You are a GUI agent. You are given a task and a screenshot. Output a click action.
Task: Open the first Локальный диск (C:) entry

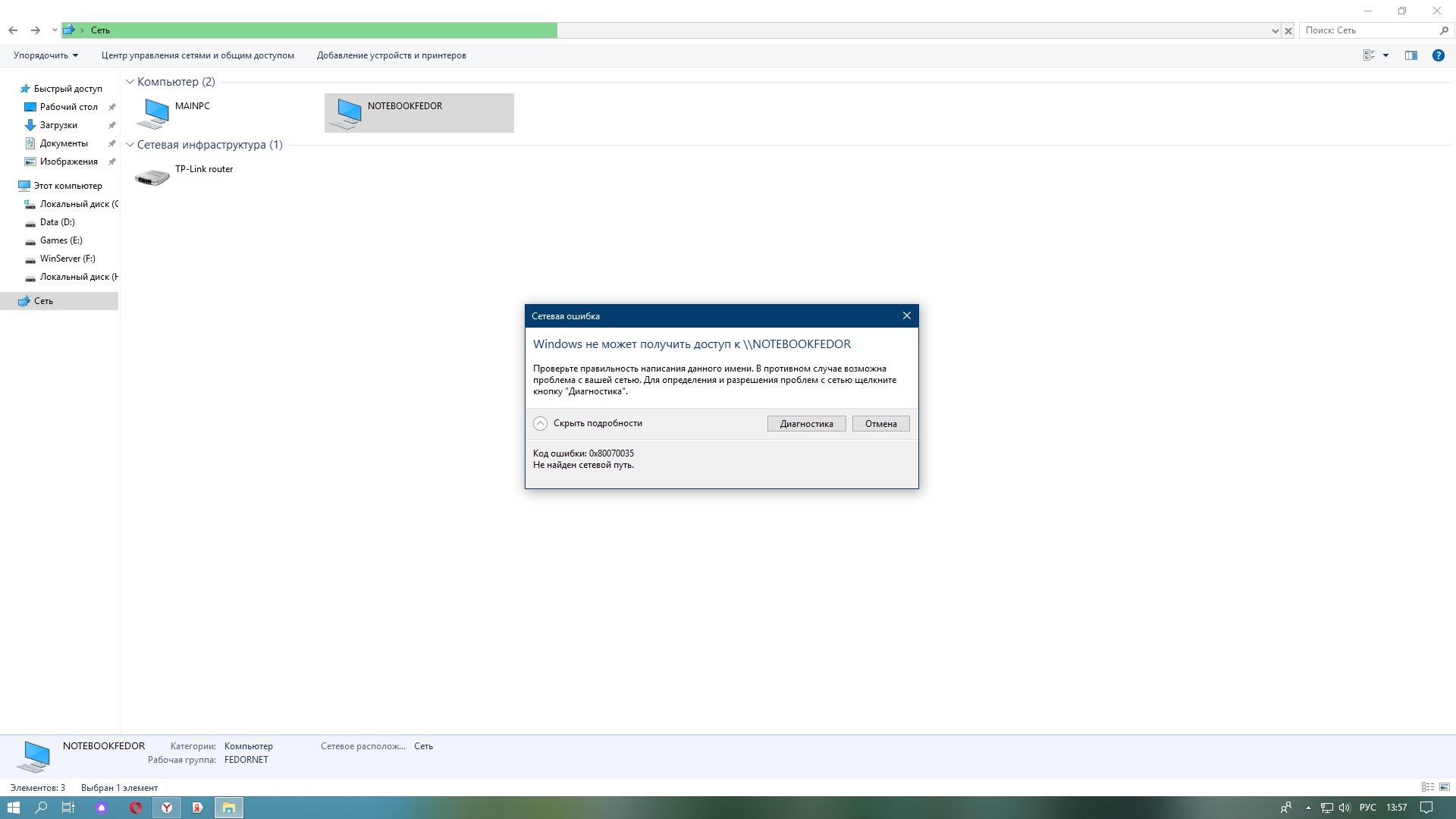[x=71, y=204]
